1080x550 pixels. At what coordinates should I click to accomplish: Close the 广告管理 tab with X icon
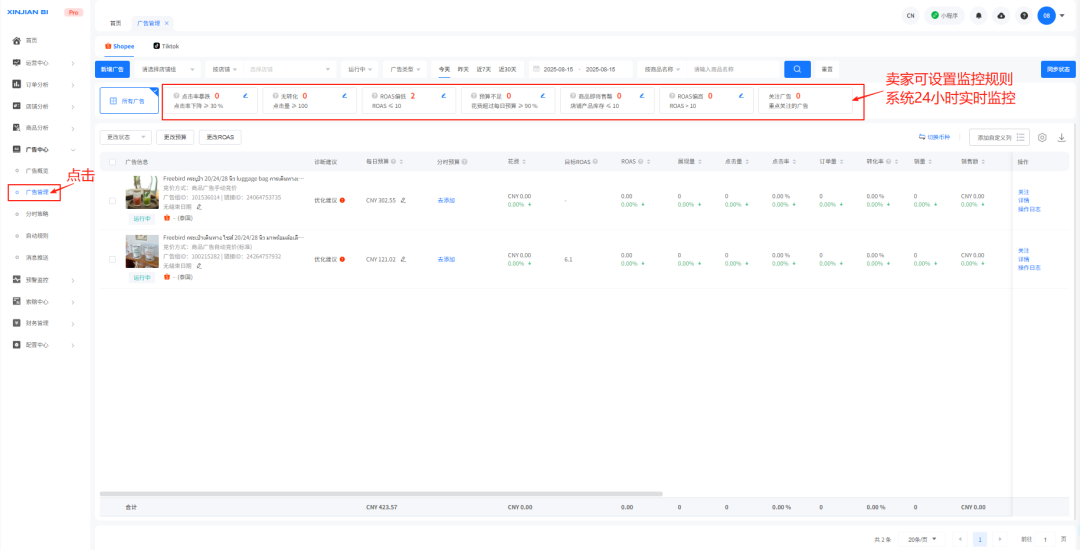167,23
